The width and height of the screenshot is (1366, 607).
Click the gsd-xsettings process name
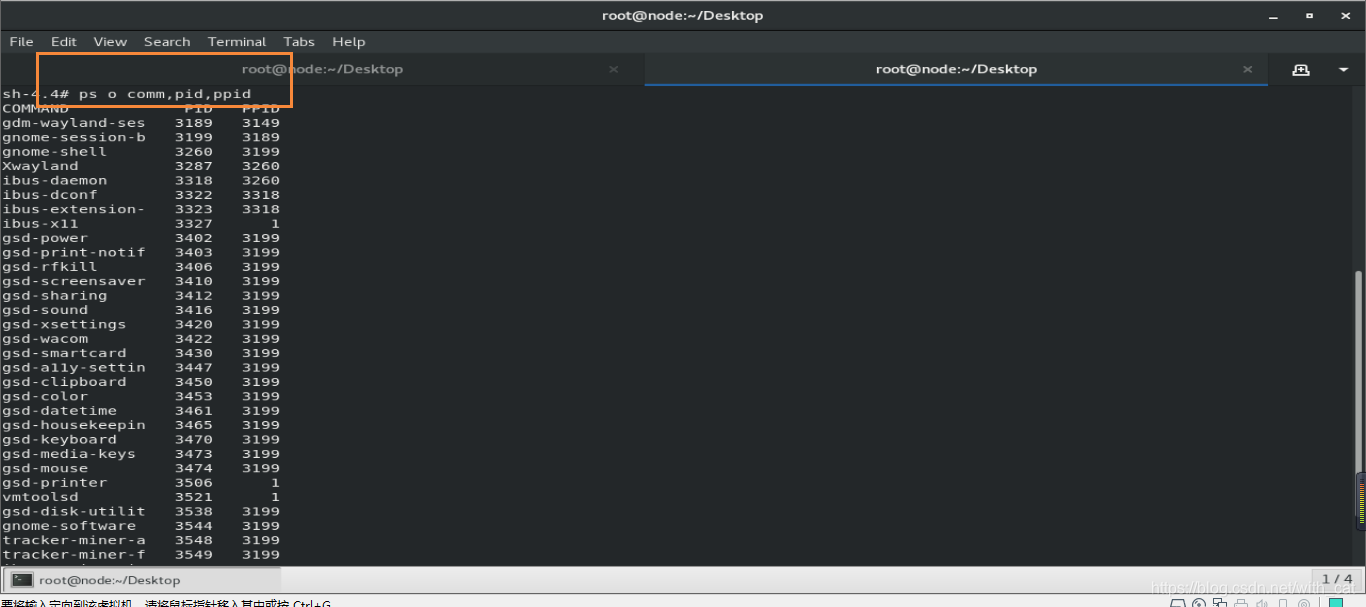64,324
